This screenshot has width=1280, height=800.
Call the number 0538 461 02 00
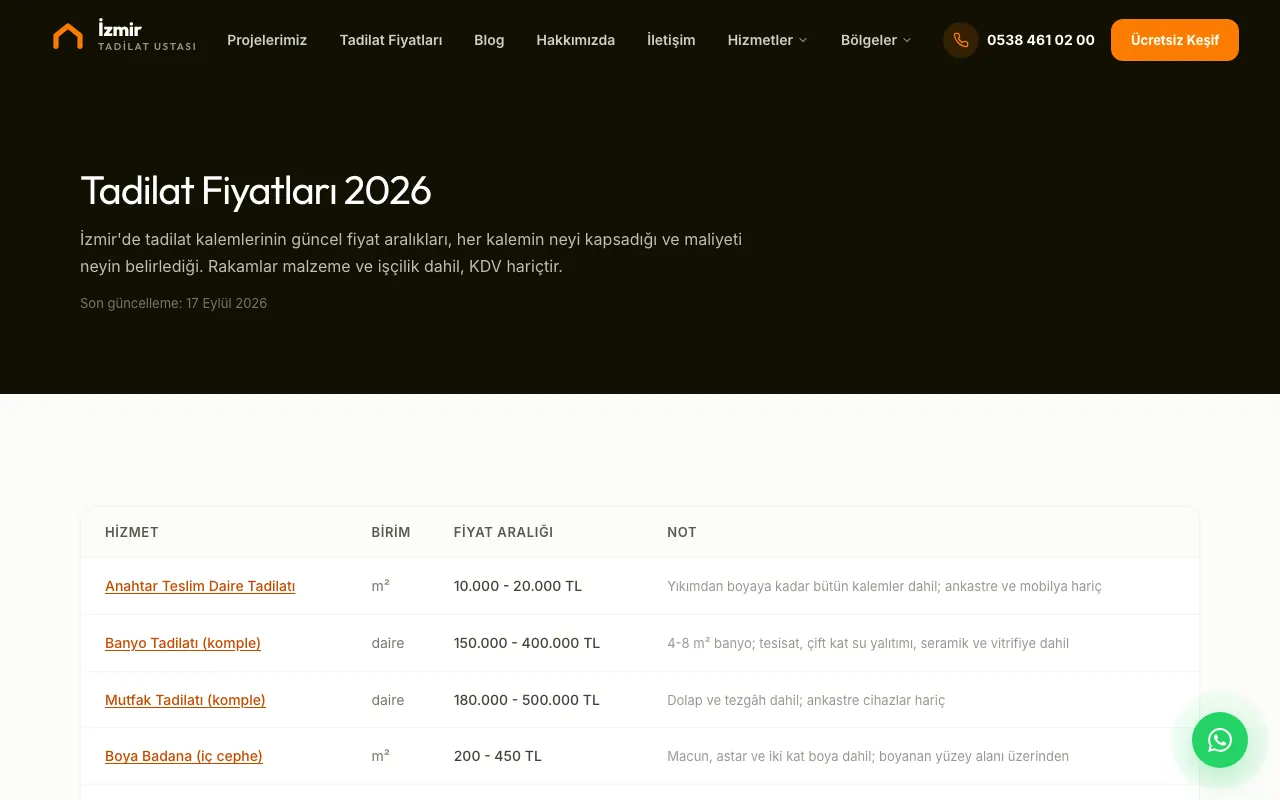(1041, 40)
